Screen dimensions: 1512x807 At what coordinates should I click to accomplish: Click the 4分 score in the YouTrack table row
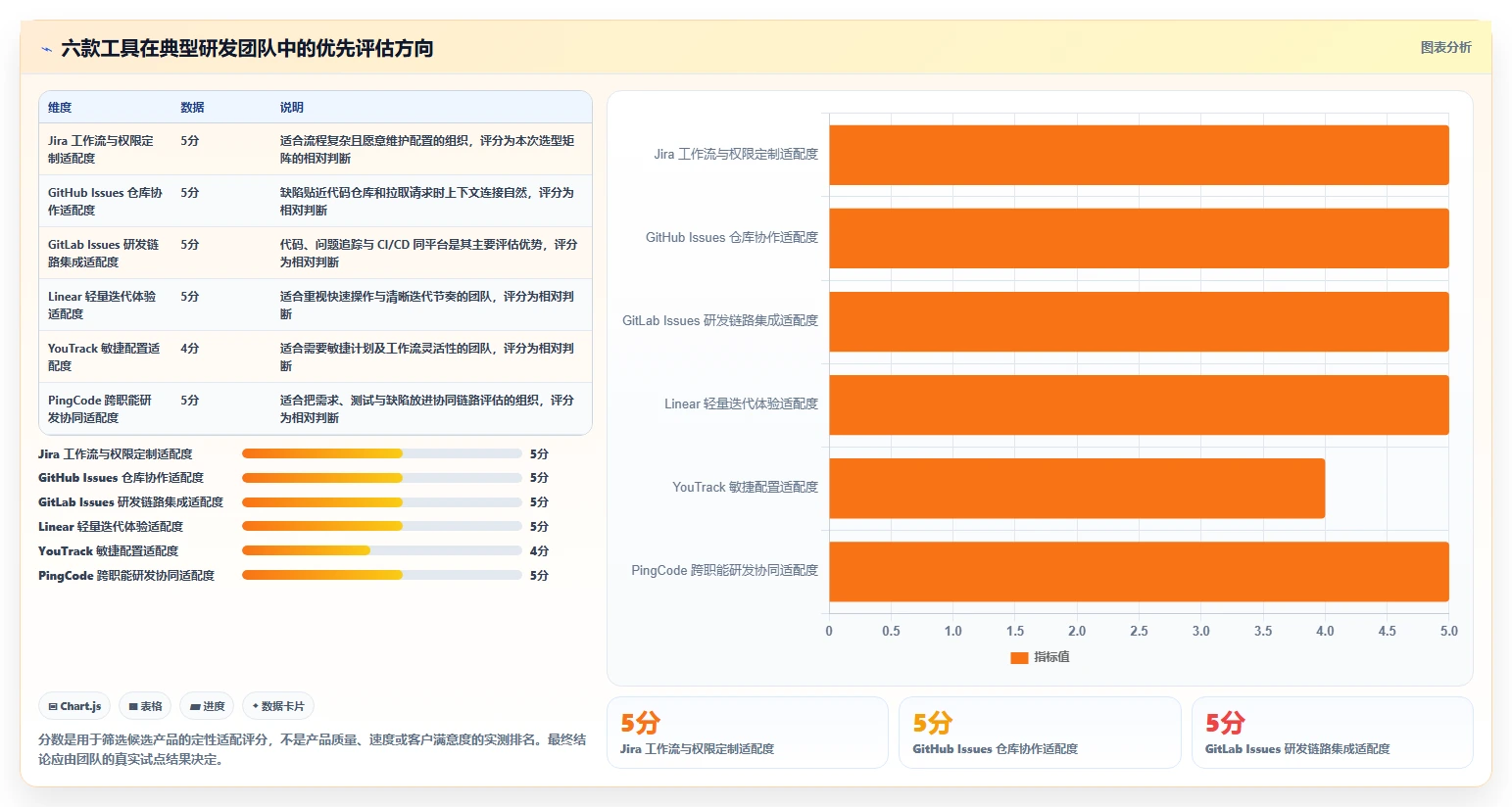click(x=190, y=349)
